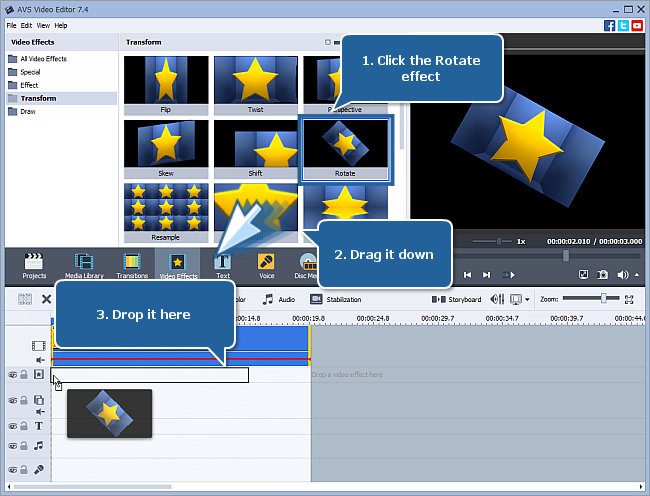Viewport: 650px width, 496px height.
Task: Delete selected item with X icon
Action: (x=46, y=299)
